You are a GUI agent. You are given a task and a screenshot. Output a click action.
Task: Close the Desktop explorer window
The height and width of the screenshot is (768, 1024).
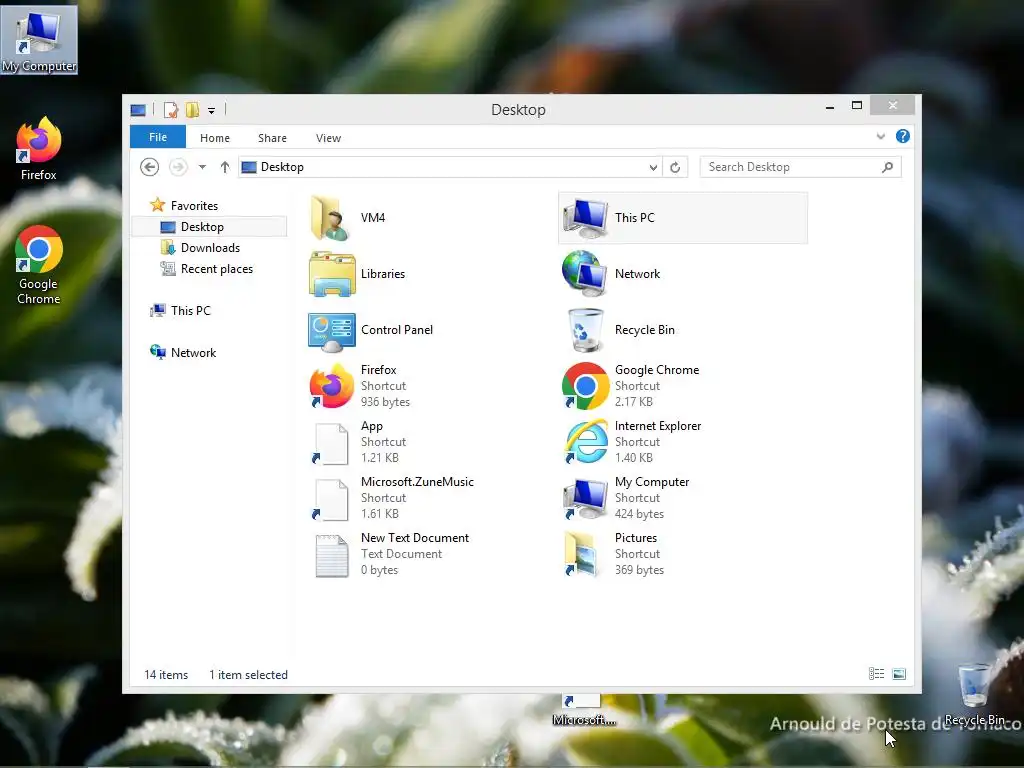893,106
